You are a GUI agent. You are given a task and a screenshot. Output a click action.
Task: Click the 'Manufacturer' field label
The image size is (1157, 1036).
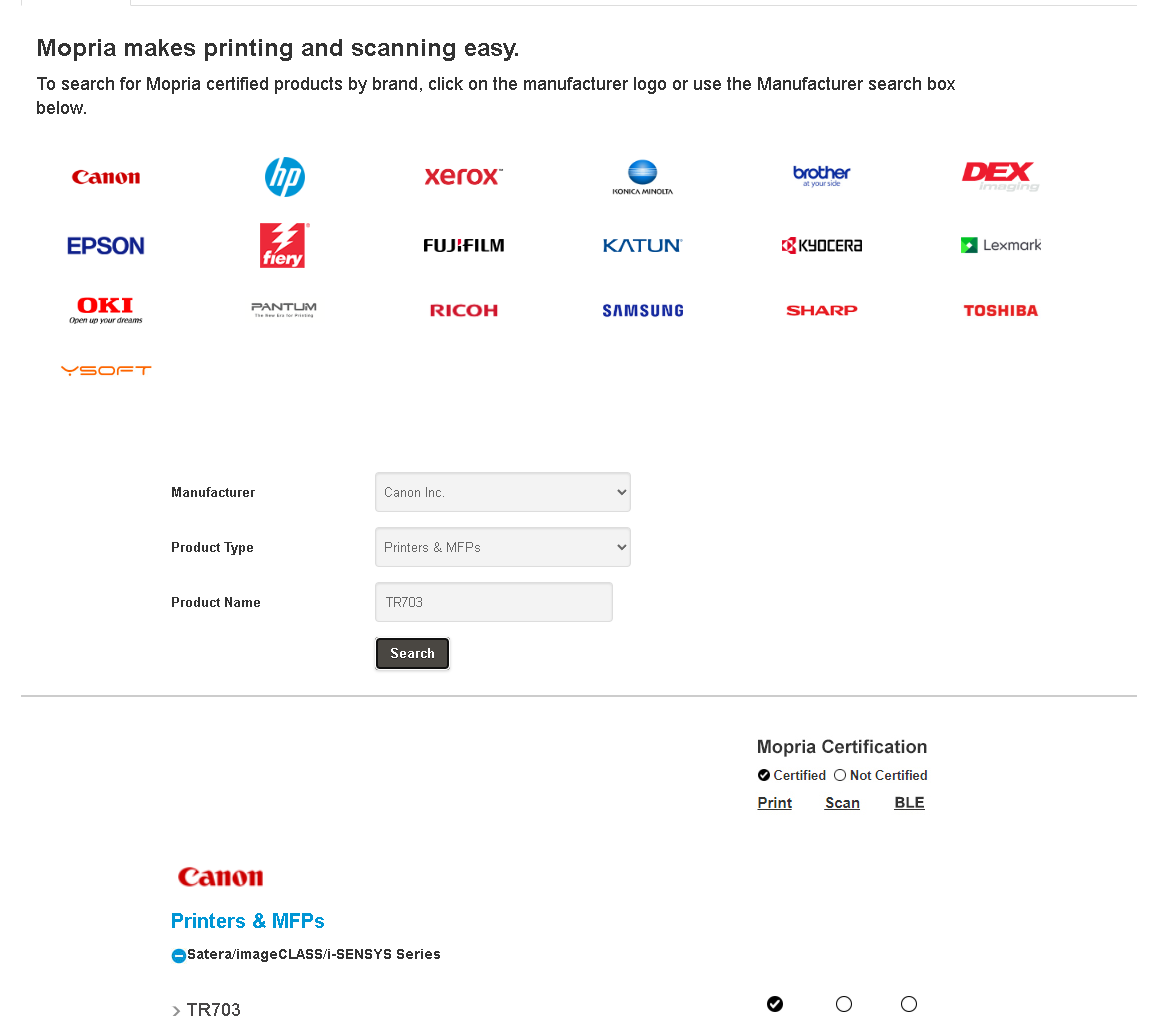click(x=213, y=492)
